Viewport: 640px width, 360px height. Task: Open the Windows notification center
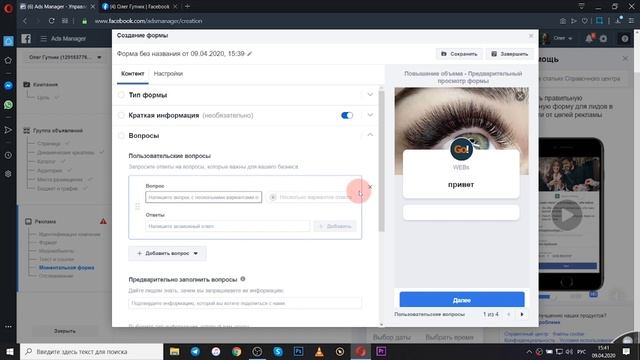pyautogui.click(x=627, y=351)
